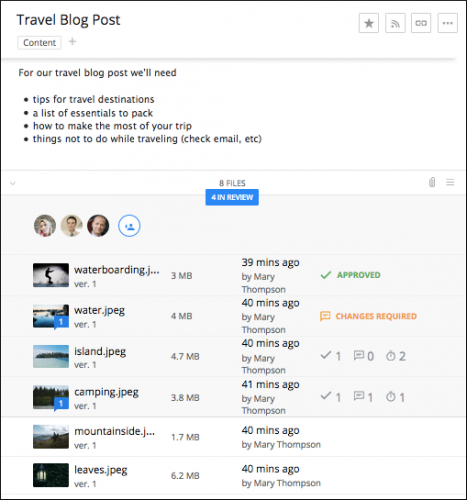
Task: Open the waterboarding.j... thumbnail
Action: point(51,275)
